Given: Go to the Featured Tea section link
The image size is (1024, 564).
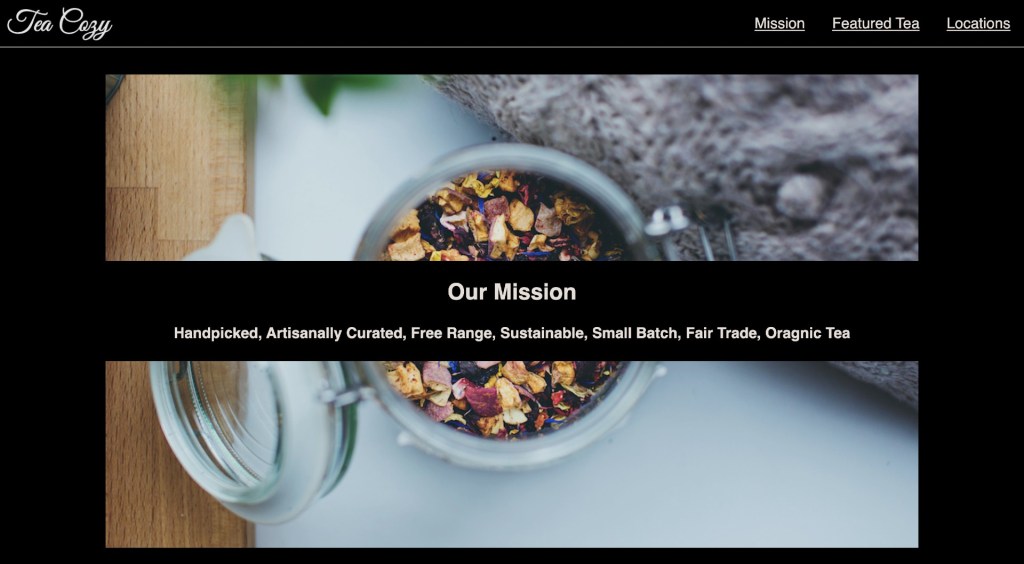Looking at the screenshot, I should pos(875,24).
